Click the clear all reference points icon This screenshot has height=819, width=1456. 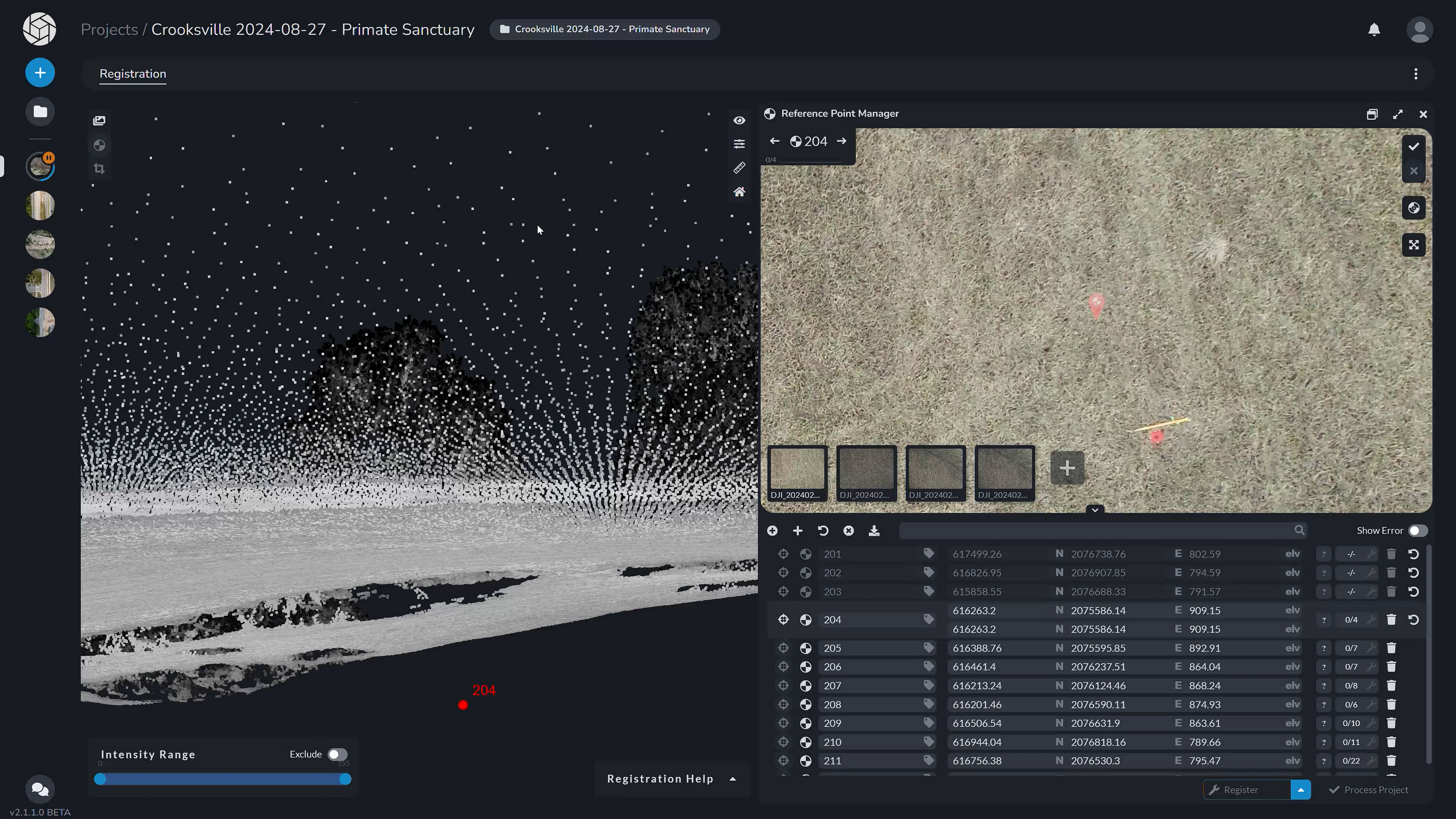point(849,530)
